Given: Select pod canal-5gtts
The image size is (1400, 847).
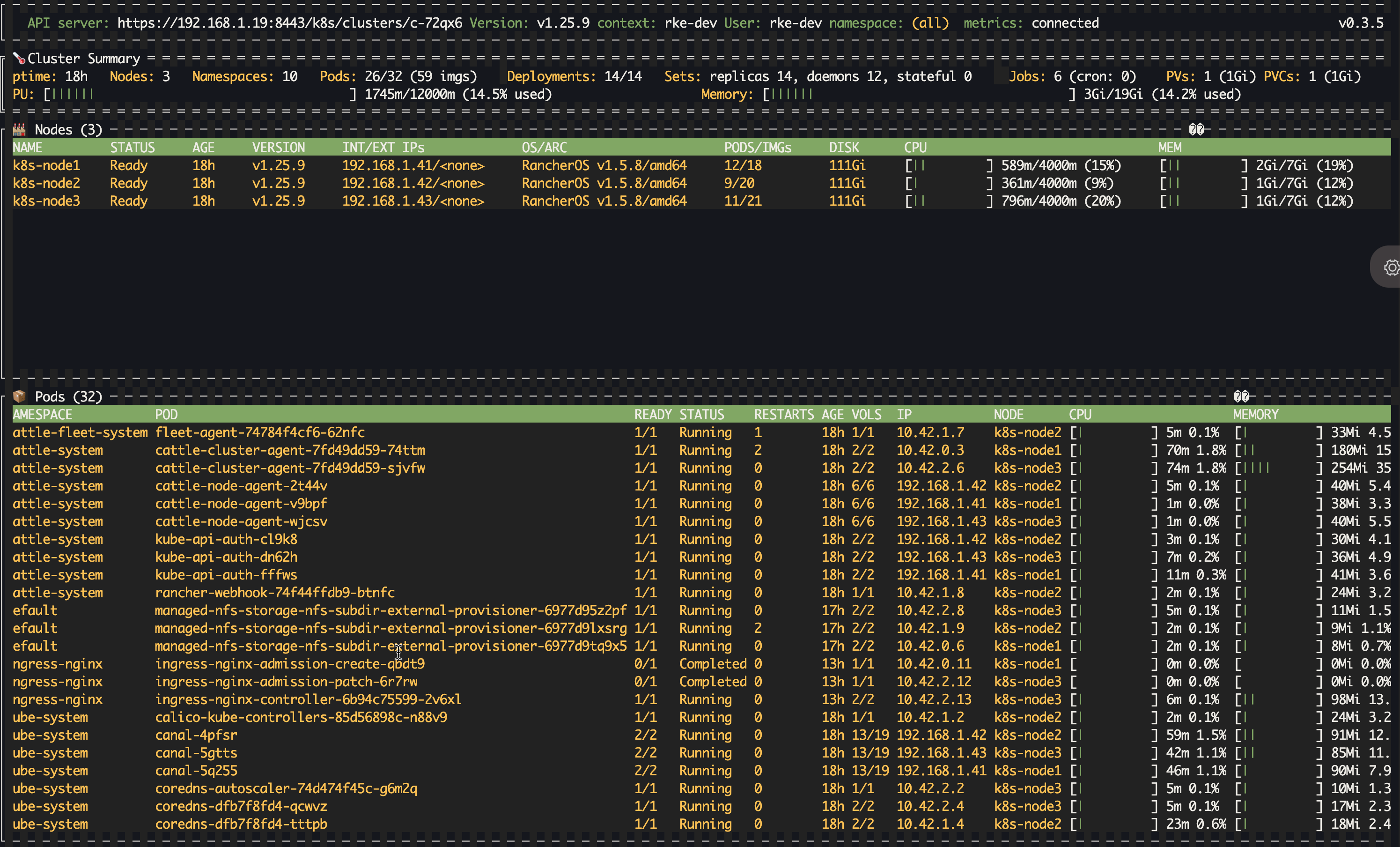Looking at the screenshot, I should click(196, 753).
